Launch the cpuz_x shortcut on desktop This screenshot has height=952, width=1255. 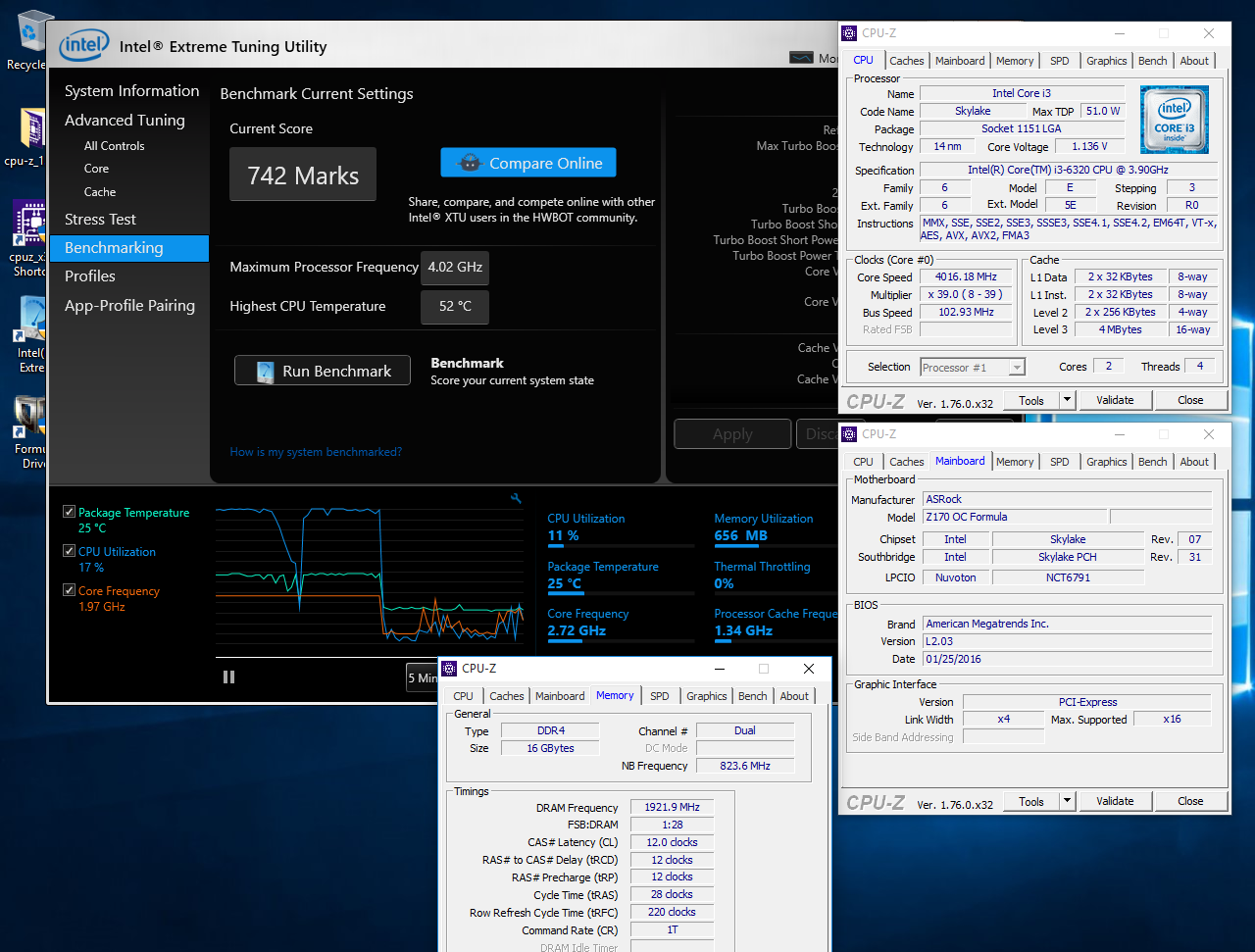point(28,238)
